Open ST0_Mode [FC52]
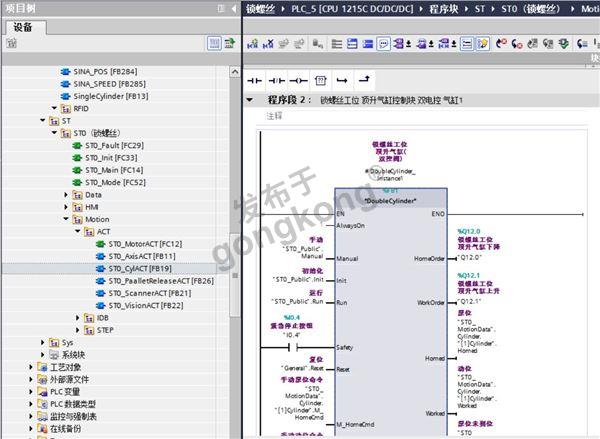Screen dimensions: 600x439 115,182
